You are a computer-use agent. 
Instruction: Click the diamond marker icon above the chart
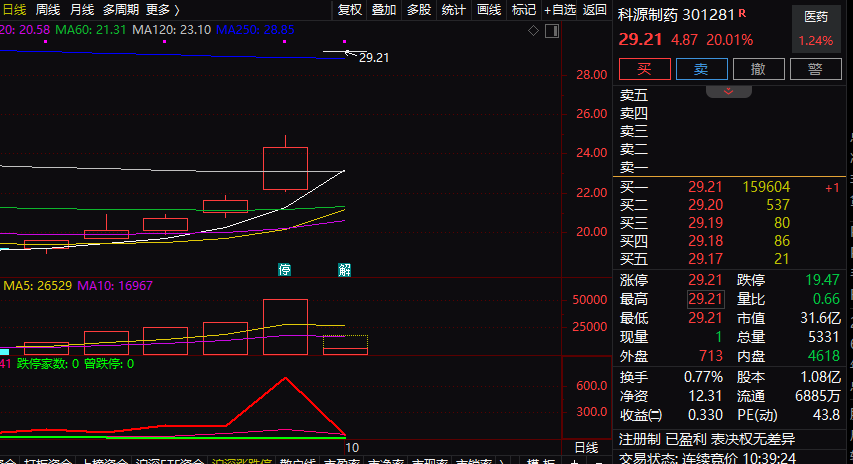coord(534,30)
